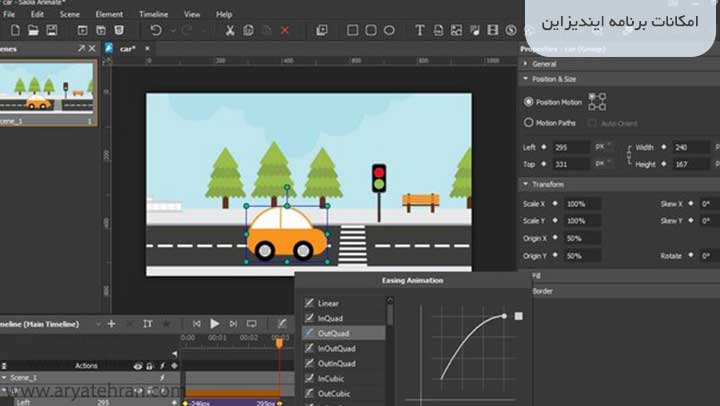The width and height of the screenshot is (720, 406).
Task: Click the orange timeline playhead marker
Action: click(x=279, y=344)
